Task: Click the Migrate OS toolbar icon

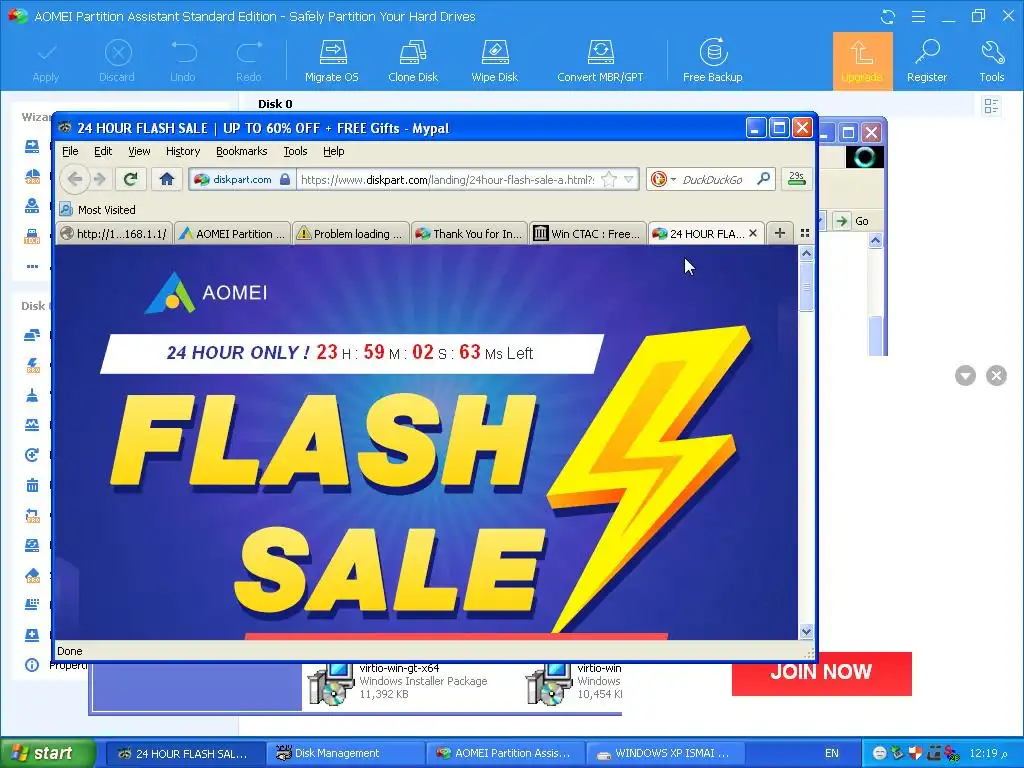Action: (x=332, y=61)
